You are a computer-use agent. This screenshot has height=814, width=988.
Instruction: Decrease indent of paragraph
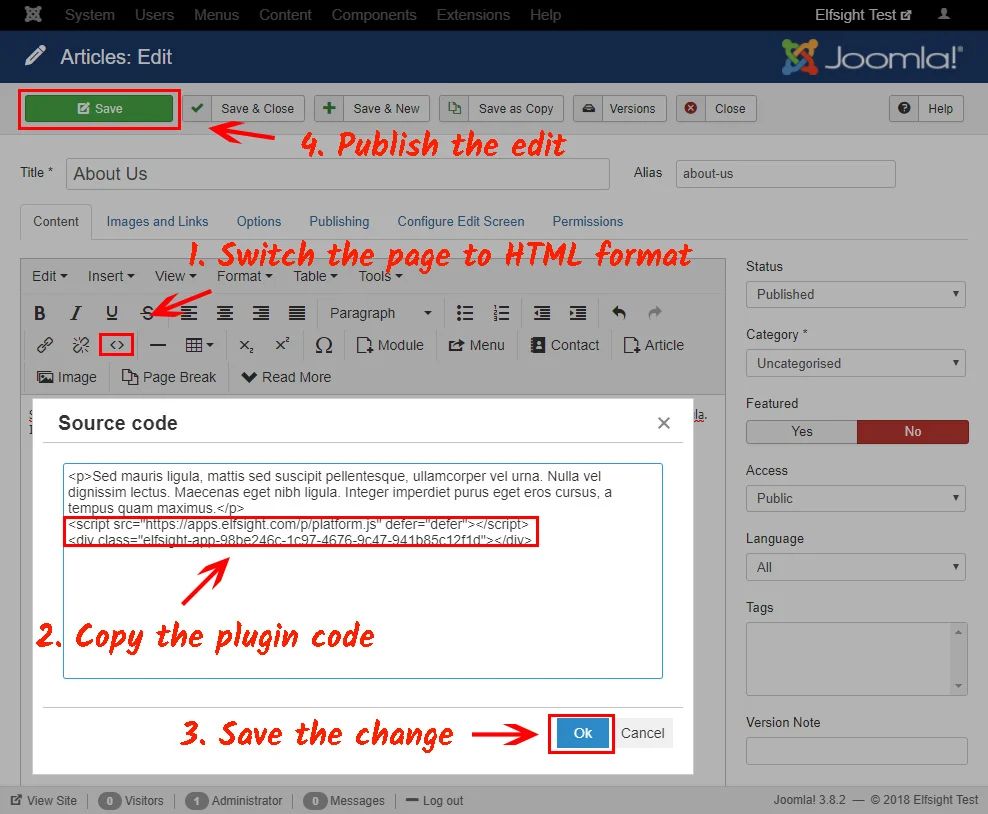pyautogui.click(x=542, y=312)
